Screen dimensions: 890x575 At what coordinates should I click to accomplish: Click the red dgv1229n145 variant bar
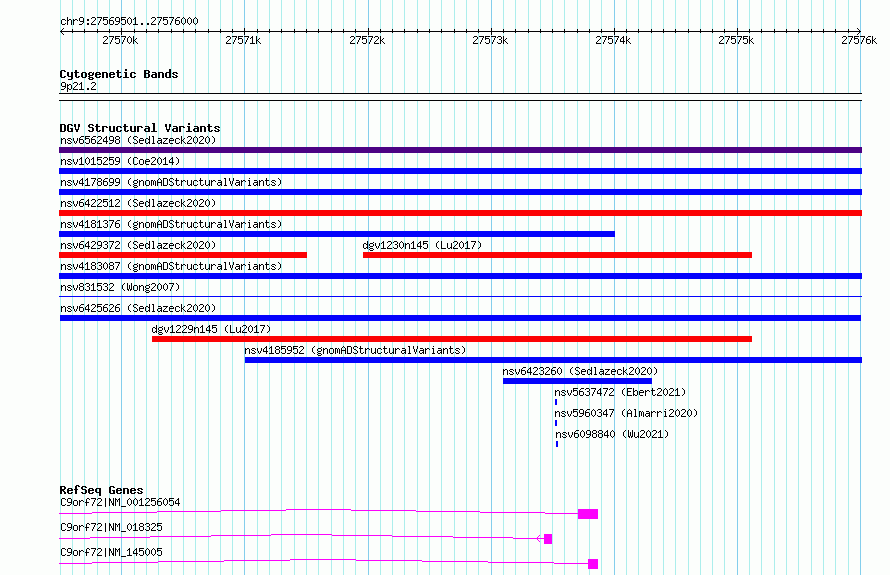pyautogui.click(x=452, y=339)
